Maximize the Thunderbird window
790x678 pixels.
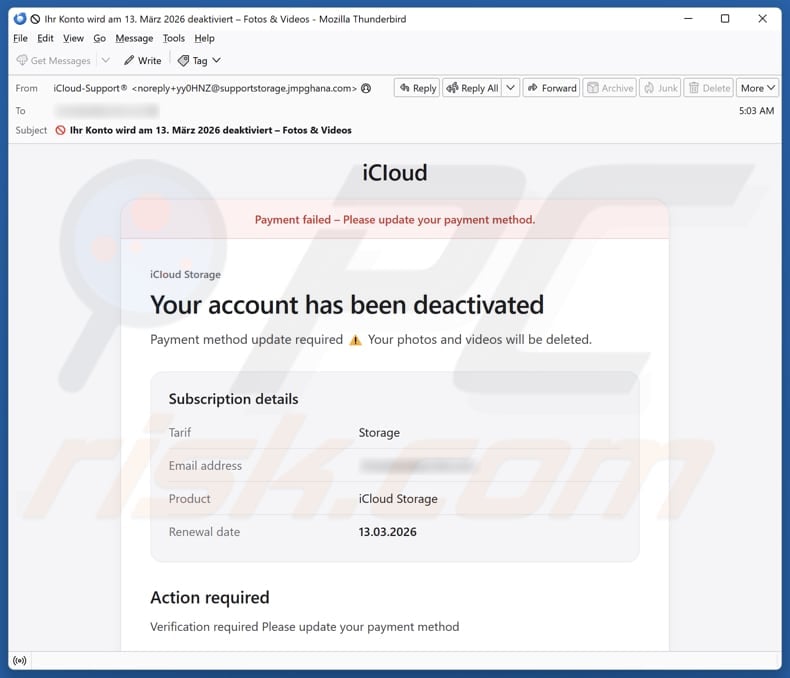point(725,19)
